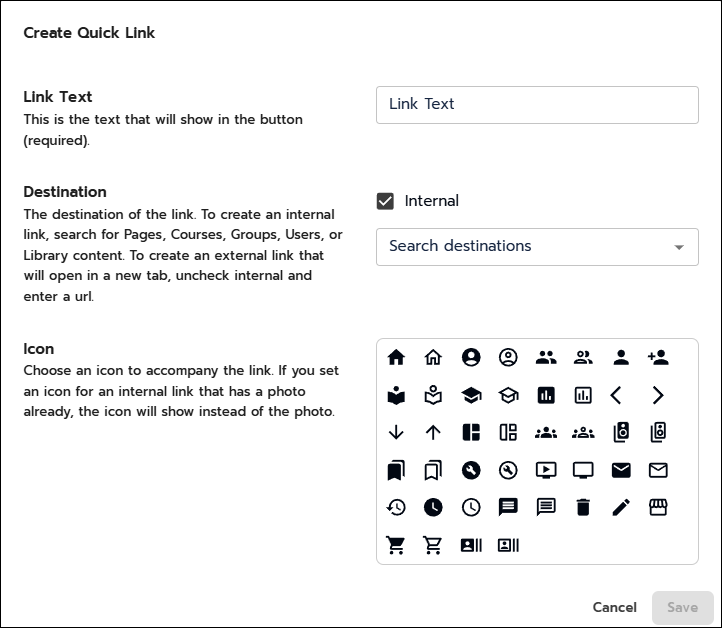Uncheck the Internal checkbox
The width and height of the screenshot is (722, 628).
tap(385, 201)
